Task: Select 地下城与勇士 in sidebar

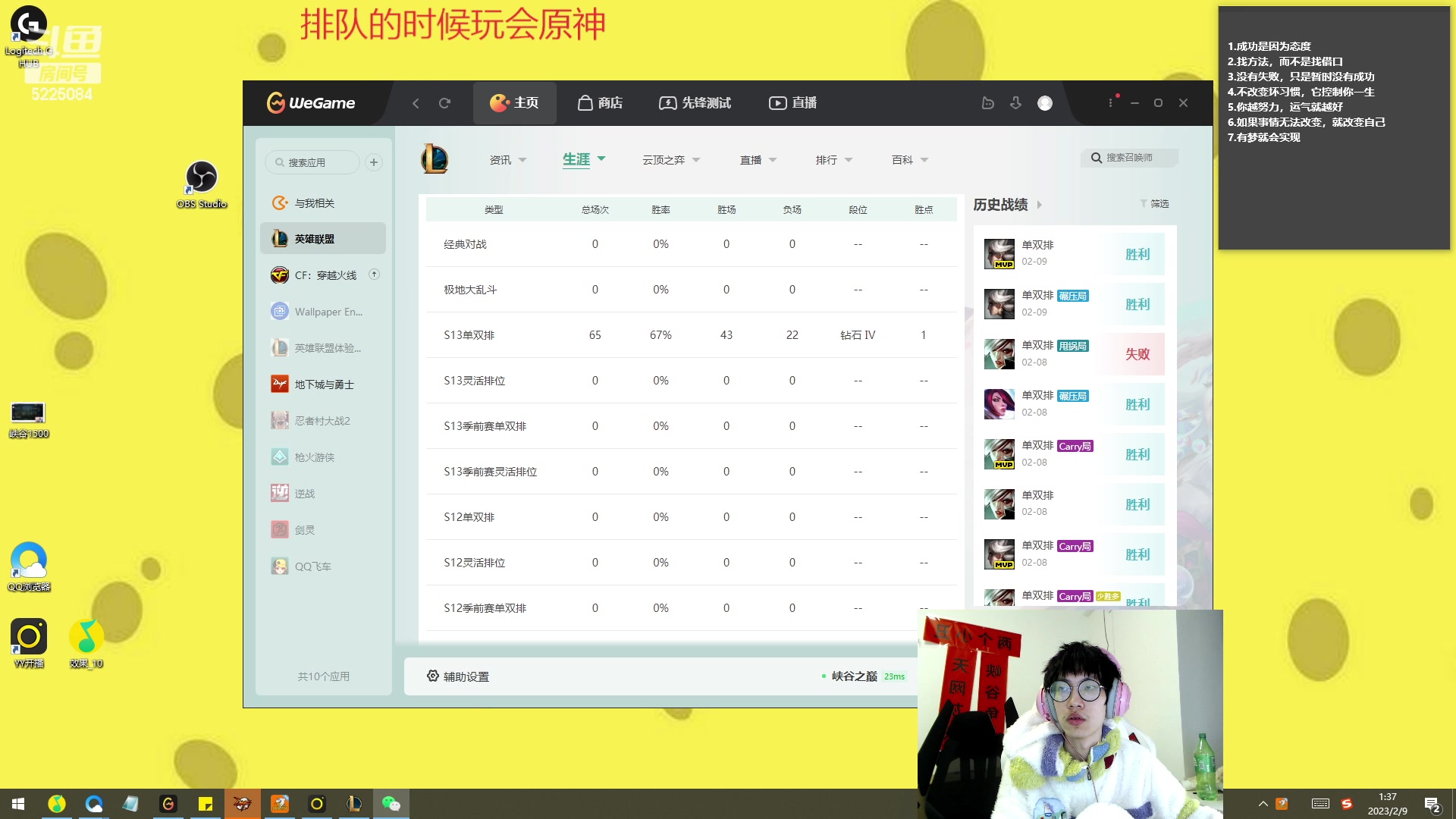Action: click(x=323, y=384)
